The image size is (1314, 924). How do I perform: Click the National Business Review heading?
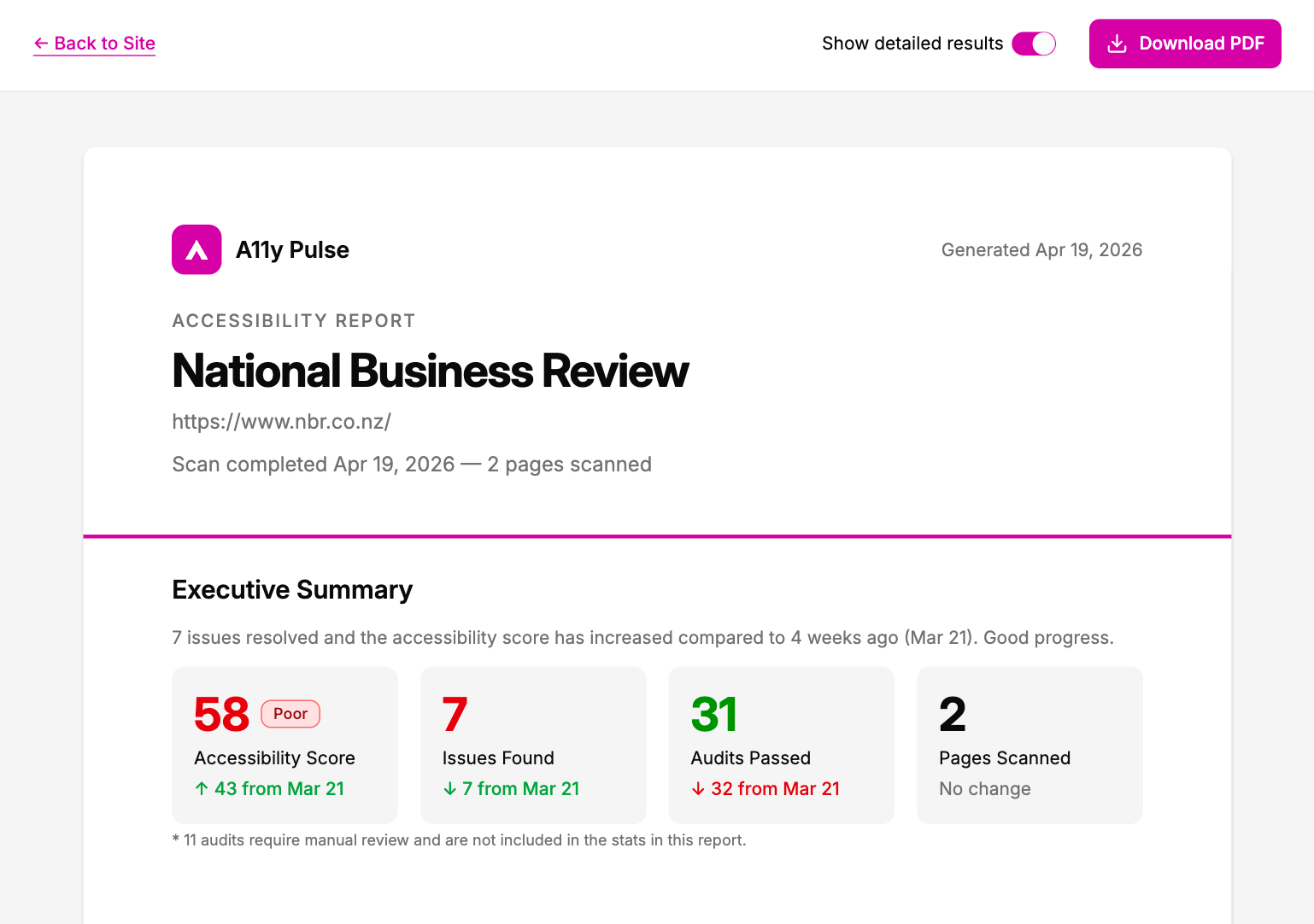[x=430, y=371]
